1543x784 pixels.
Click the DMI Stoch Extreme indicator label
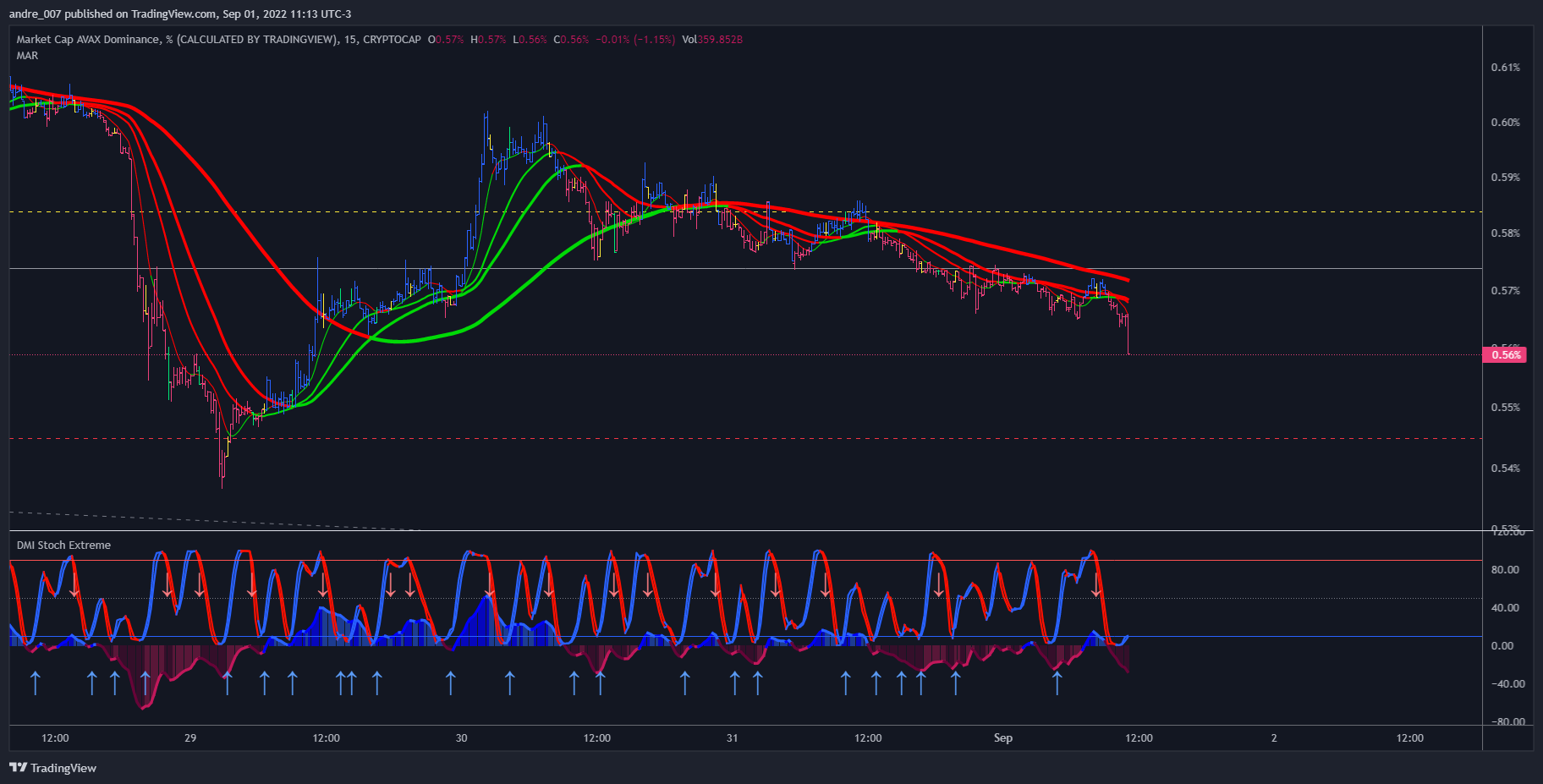(x=63, y=546)
